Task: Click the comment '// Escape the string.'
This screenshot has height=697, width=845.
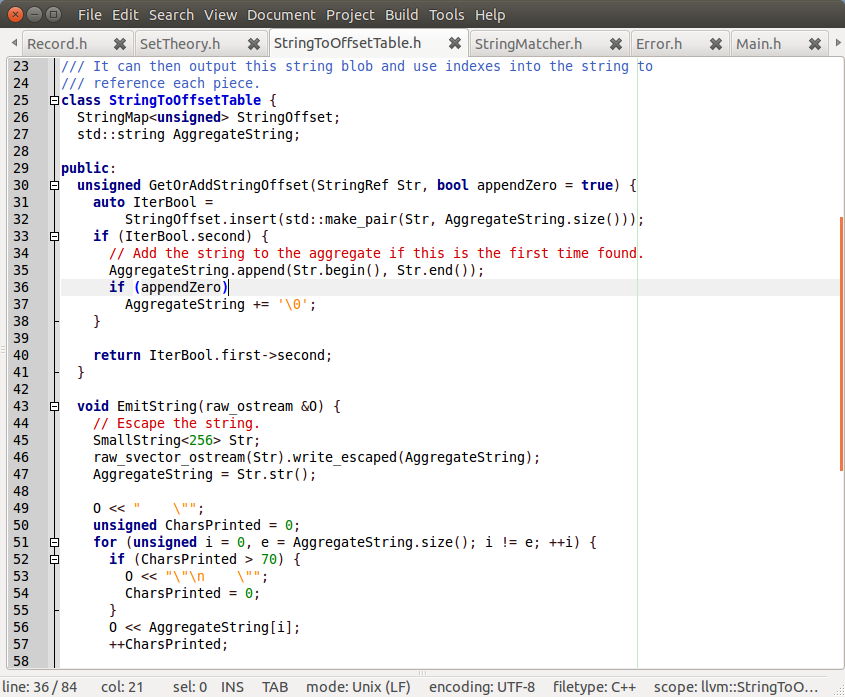Action: click(x=176, y=423)
